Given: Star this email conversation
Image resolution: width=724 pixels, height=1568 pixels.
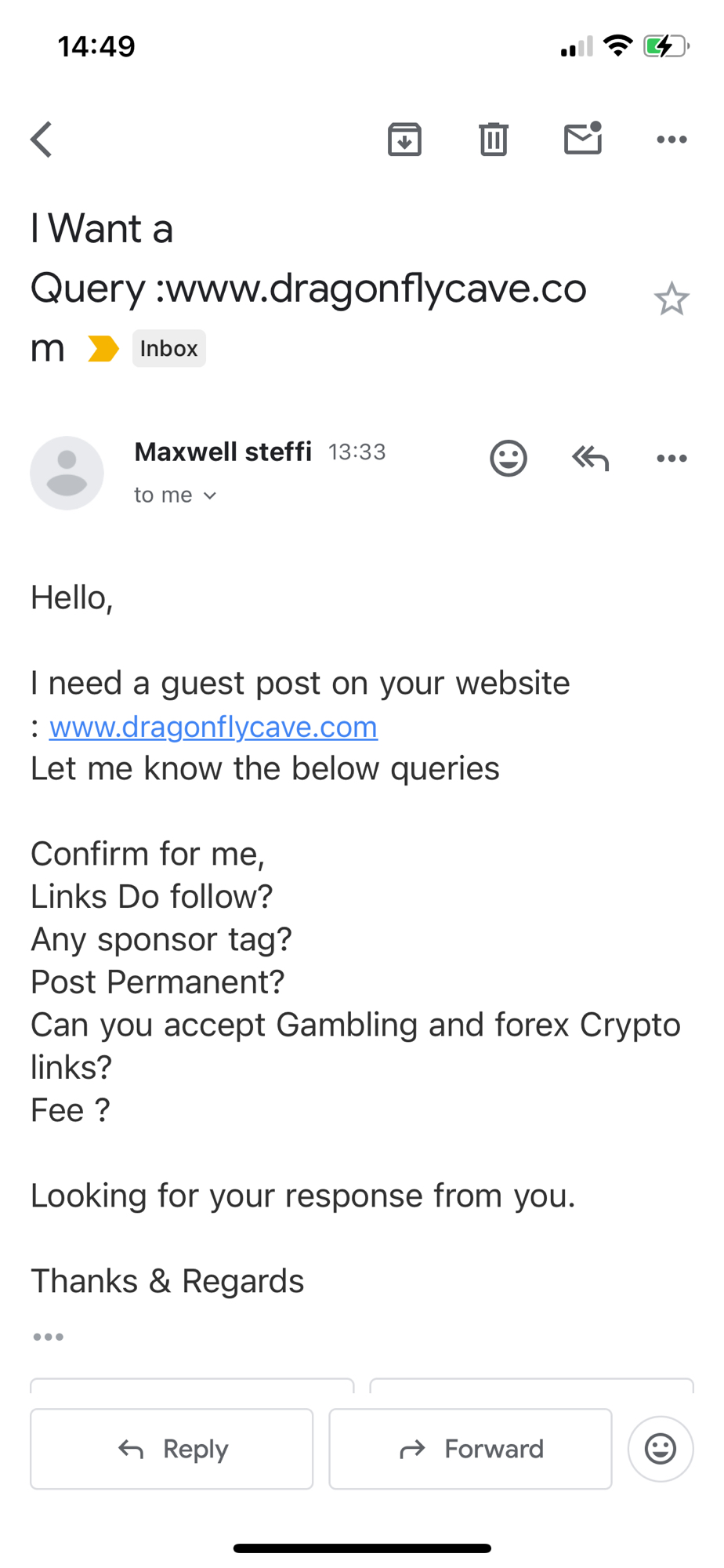Looking at the screenshot, I should pos(672,299).
